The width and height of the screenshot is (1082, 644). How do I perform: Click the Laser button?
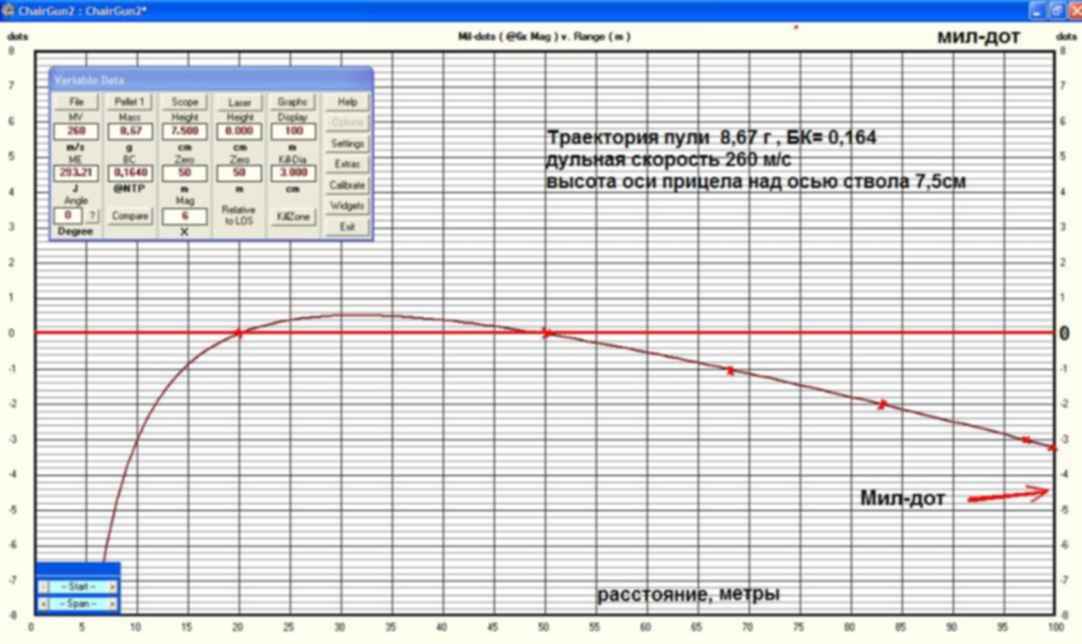pyautogui.click(x=239, y=102)
